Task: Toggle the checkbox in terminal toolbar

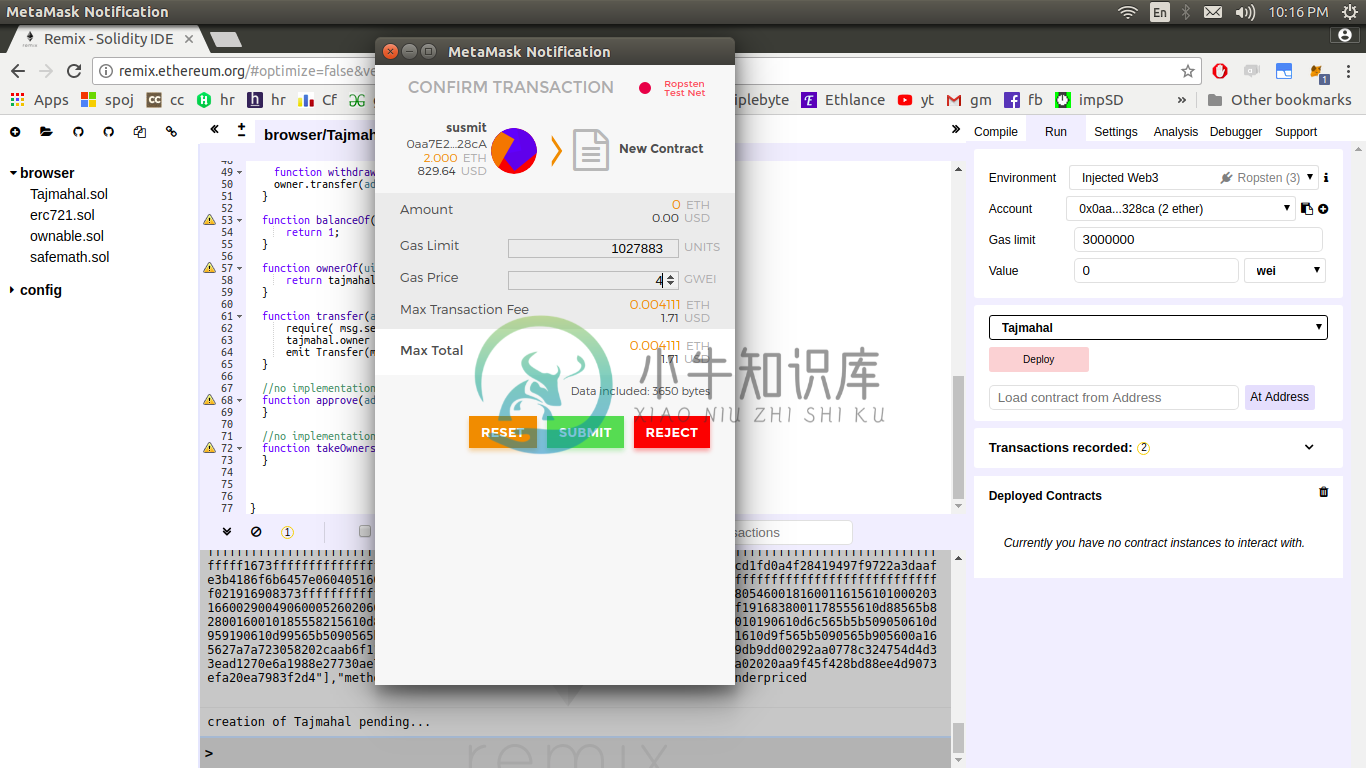Action: 365,532
